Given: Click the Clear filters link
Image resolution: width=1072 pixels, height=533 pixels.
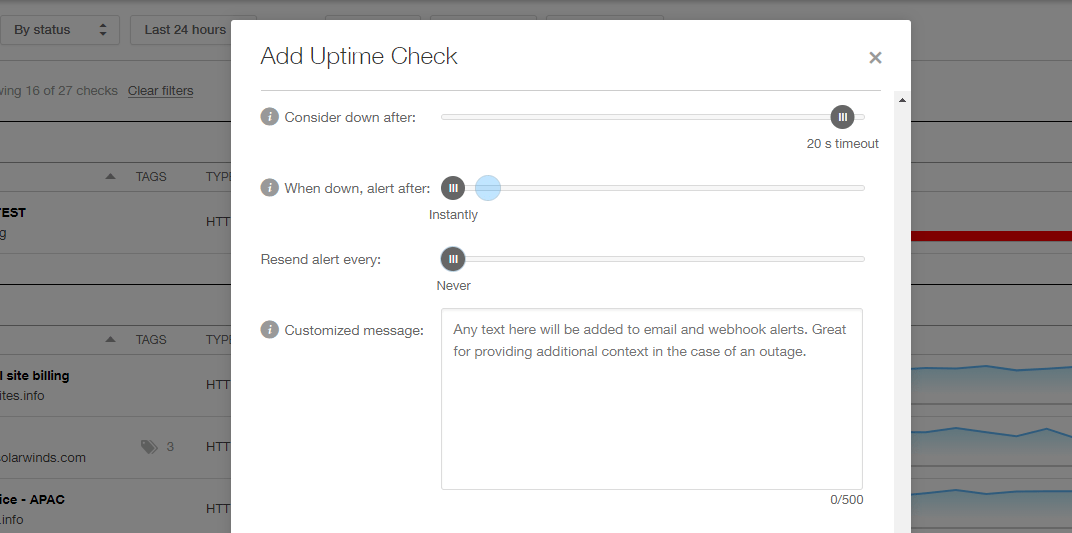Looking at the screenshot, I should tap(160, 91).
